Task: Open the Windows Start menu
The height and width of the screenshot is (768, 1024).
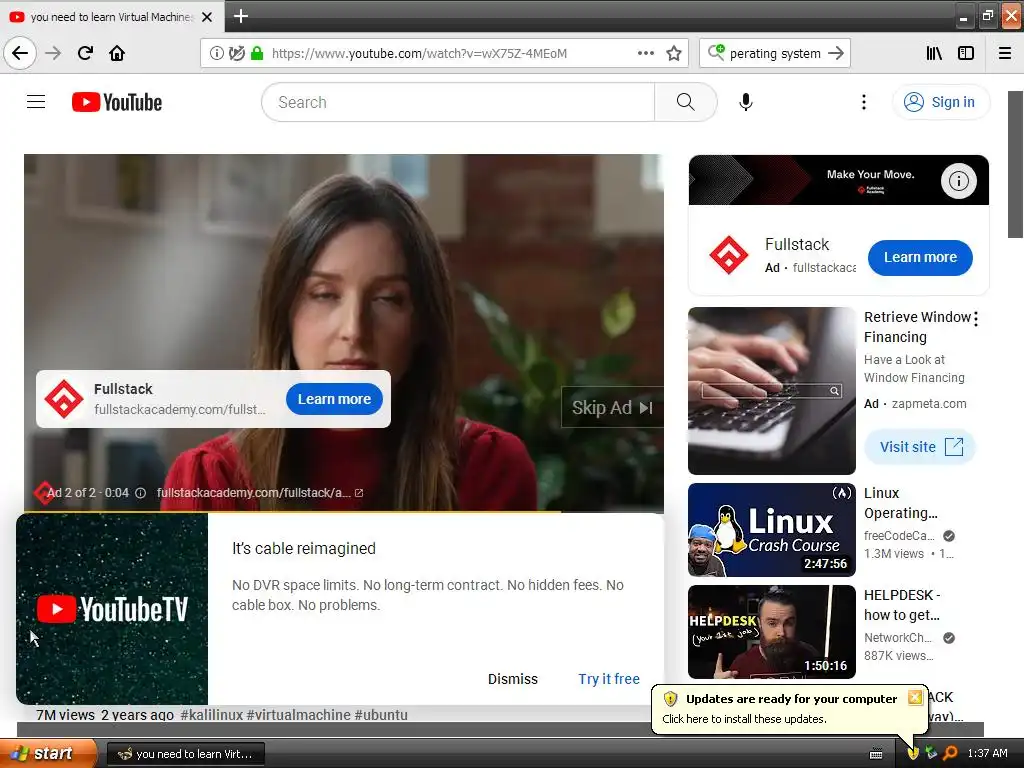Action: pos(48,753)
